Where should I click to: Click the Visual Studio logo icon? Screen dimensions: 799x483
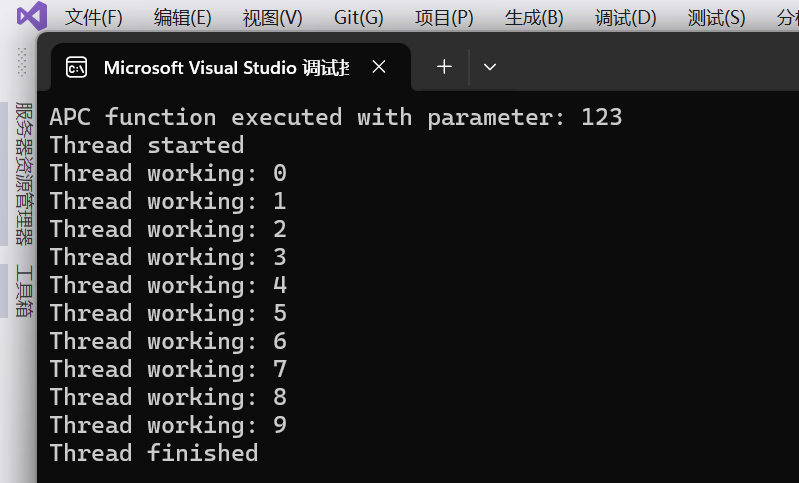point(30,17)
